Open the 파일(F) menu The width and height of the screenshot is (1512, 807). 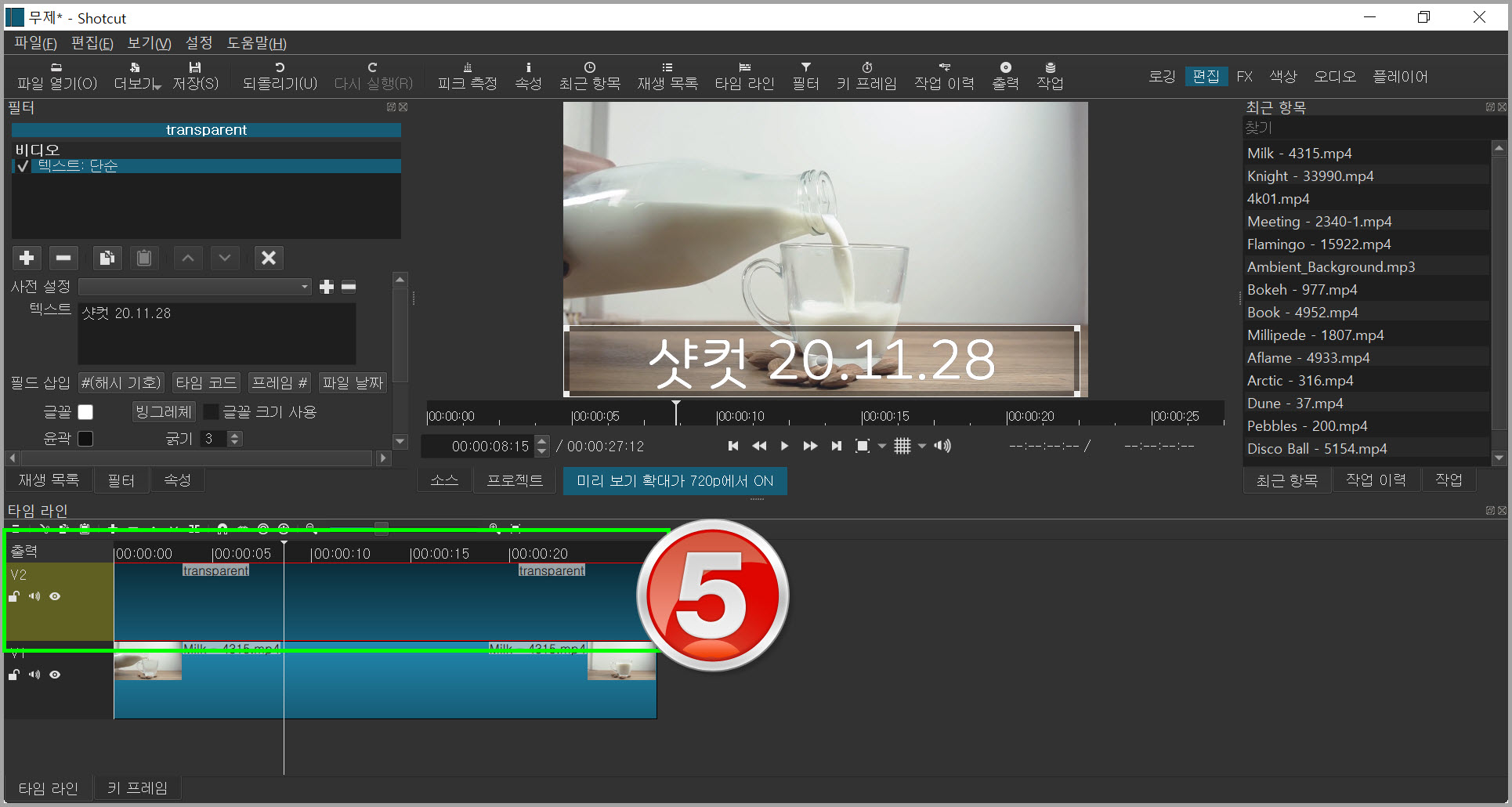[35, 43]
